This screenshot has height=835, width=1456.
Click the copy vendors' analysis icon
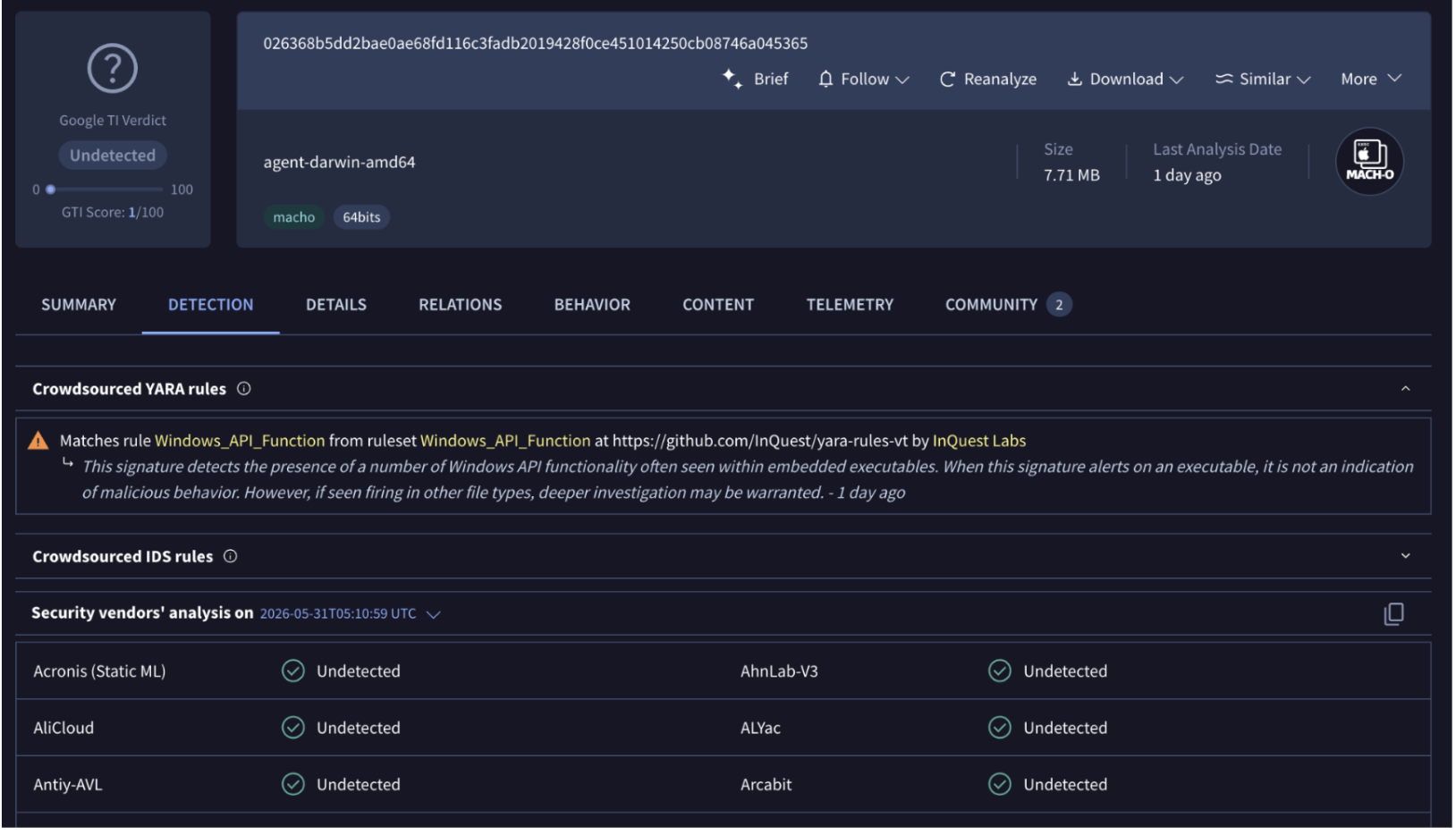(x=1393, y=614)
